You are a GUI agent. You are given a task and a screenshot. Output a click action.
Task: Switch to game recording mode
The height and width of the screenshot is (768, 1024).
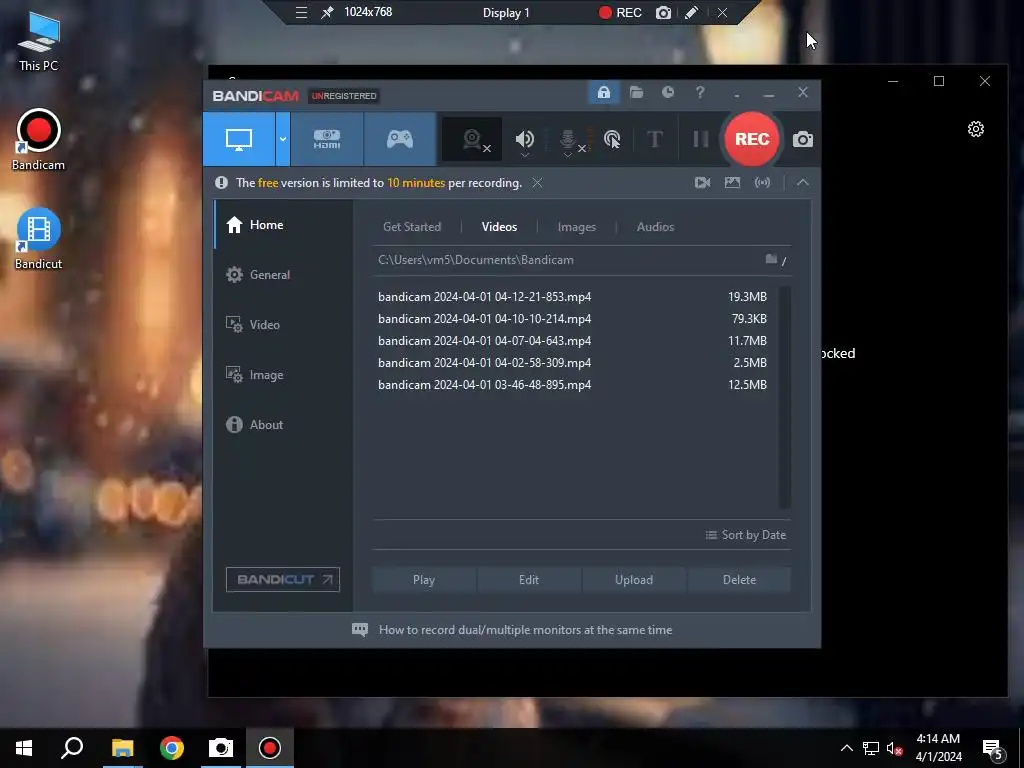tap(400, 139)
